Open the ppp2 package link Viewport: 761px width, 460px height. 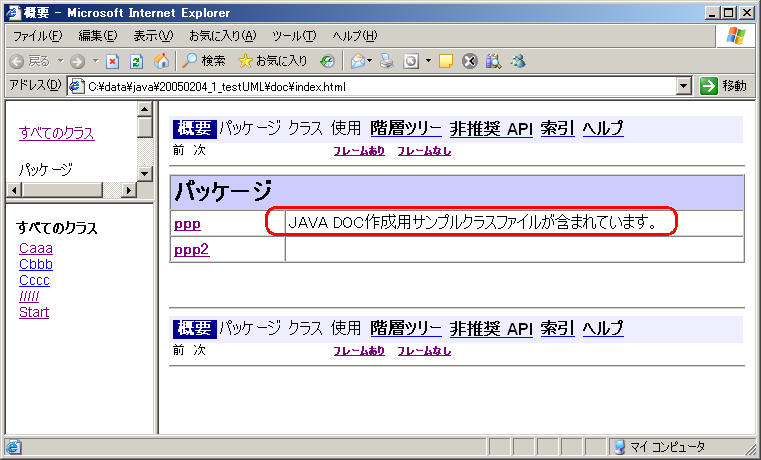point(191,249)
